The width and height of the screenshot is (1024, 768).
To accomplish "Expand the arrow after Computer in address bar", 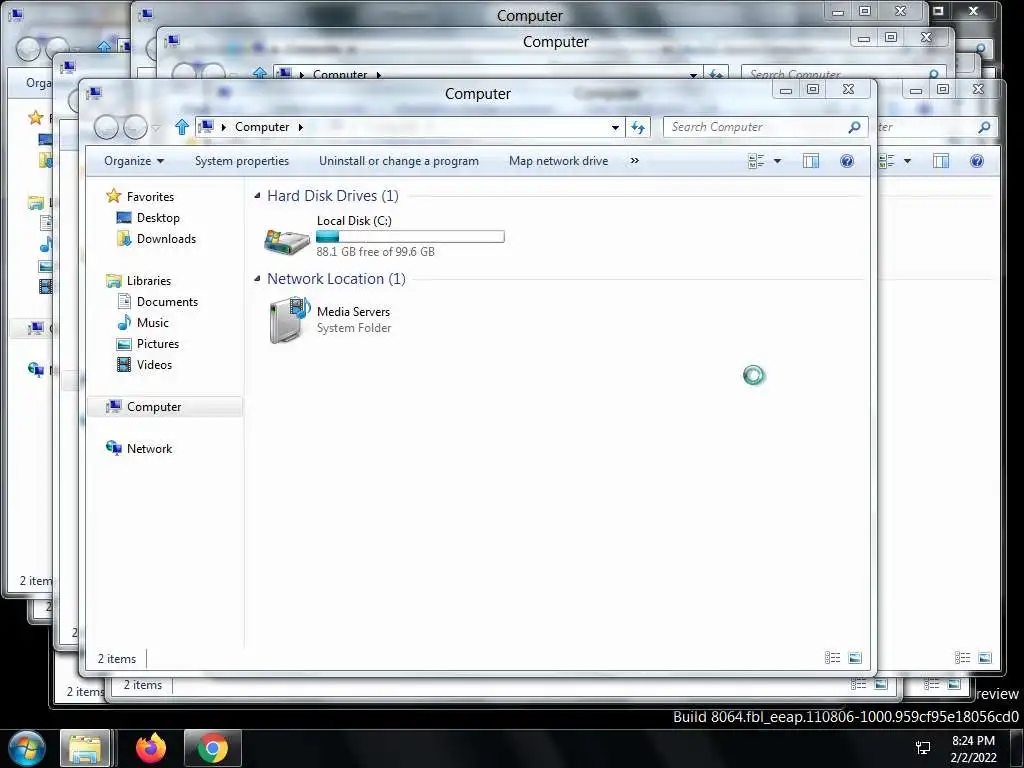I will [x=300, y=127].
